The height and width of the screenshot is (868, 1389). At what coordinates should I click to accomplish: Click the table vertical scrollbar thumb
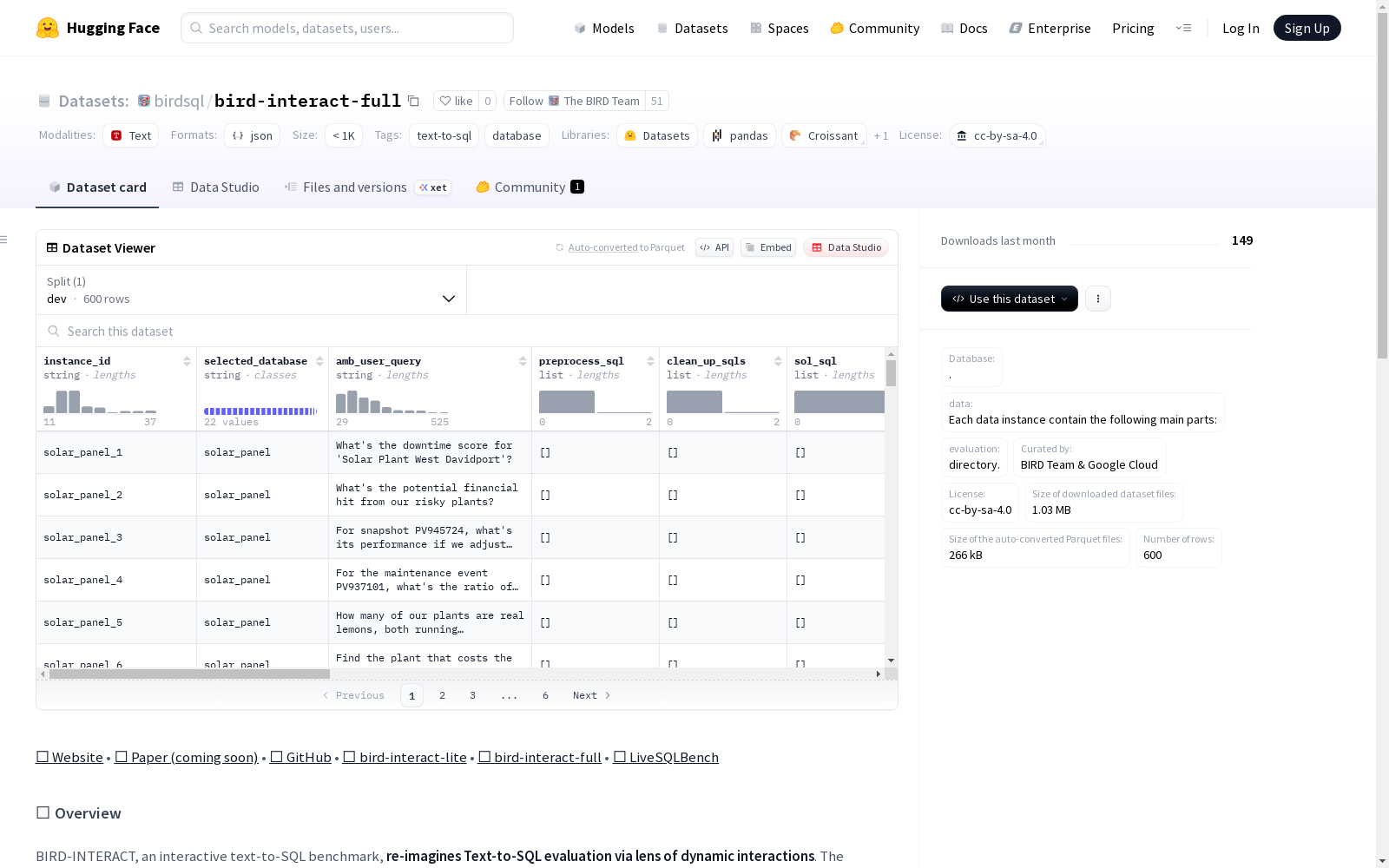pyautogui.click(x=891, y=373)
